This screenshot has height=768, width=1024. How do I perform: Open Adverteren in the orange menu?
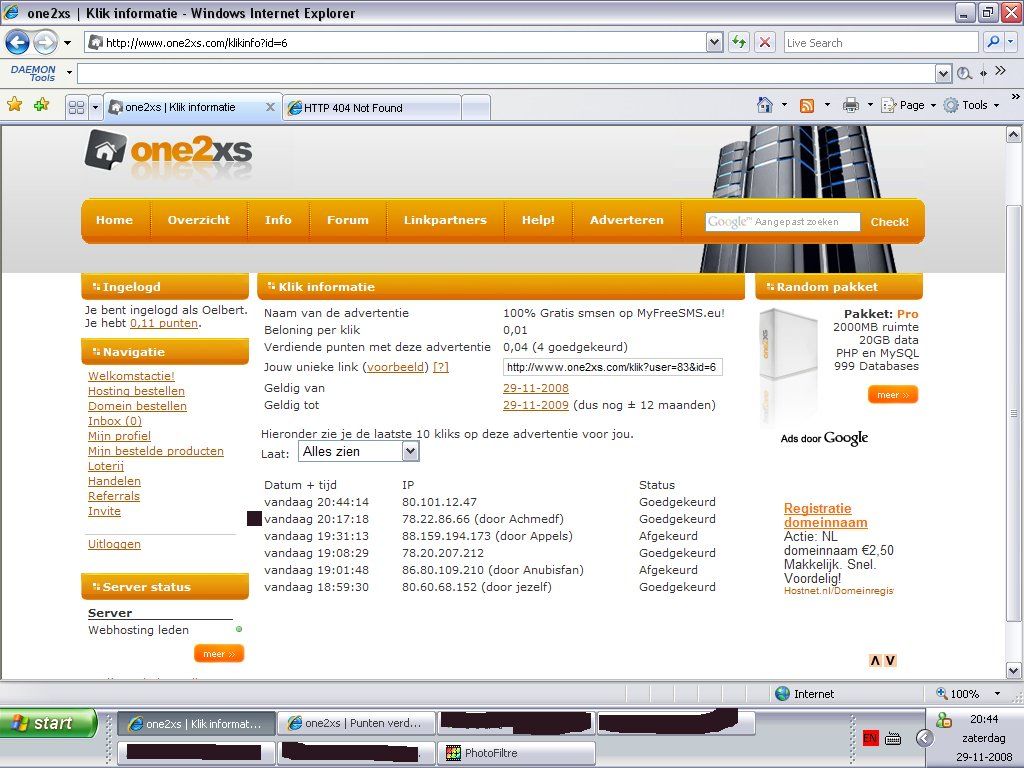tap(626, 220)
